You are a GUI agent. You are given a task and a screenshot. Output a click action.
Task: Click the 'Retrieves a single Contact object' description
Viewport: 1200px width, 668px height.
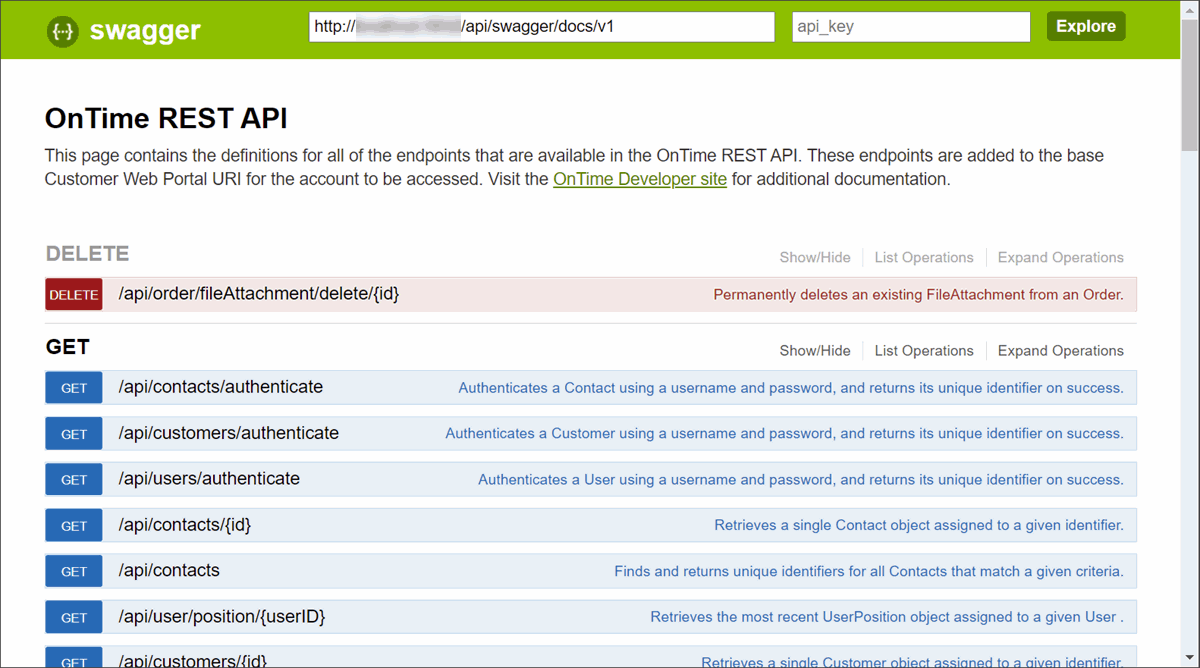[x=919, y=526]
